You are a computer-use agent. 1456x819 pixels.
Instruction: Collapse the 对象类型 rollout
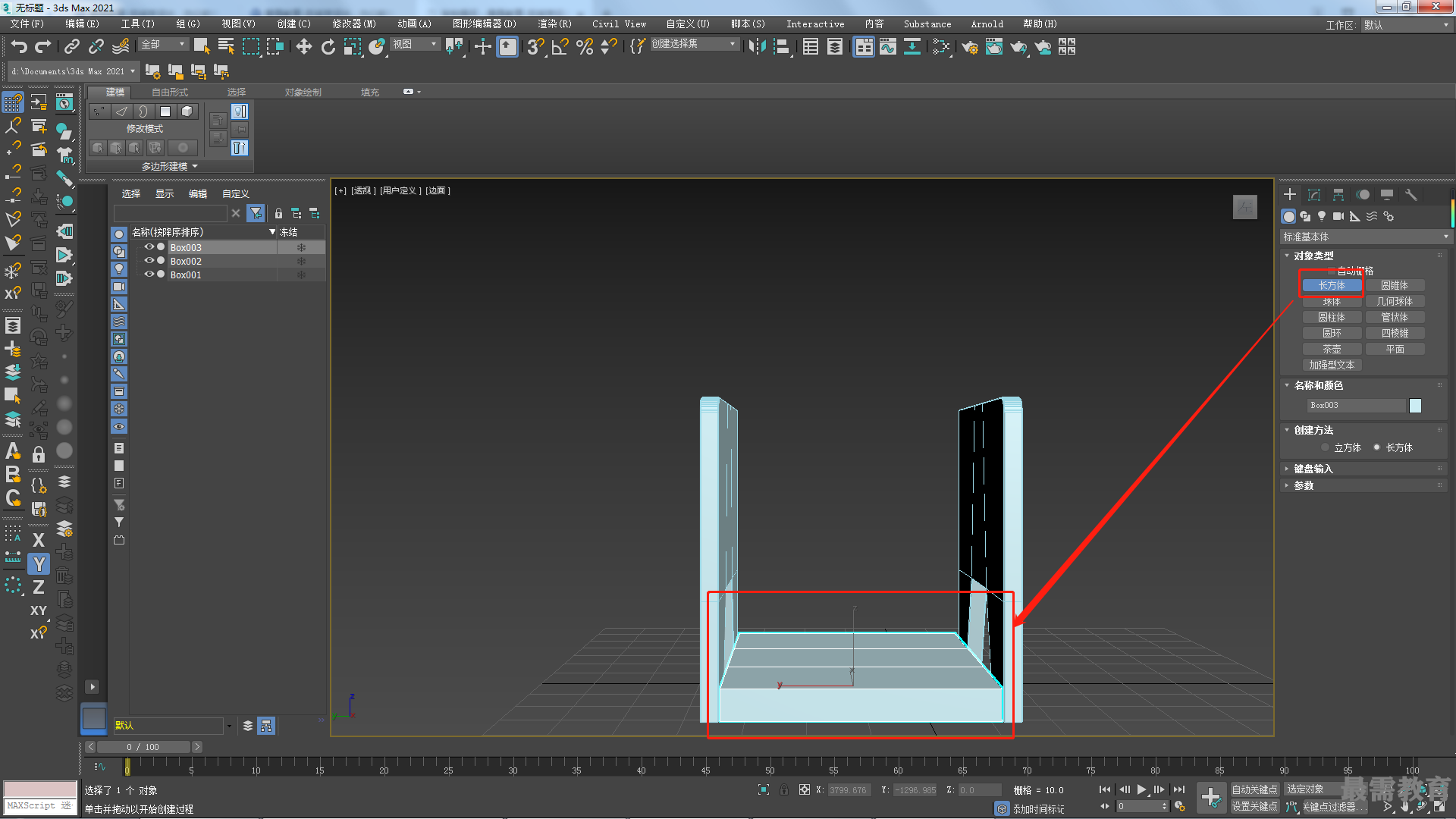(1313, 256)
